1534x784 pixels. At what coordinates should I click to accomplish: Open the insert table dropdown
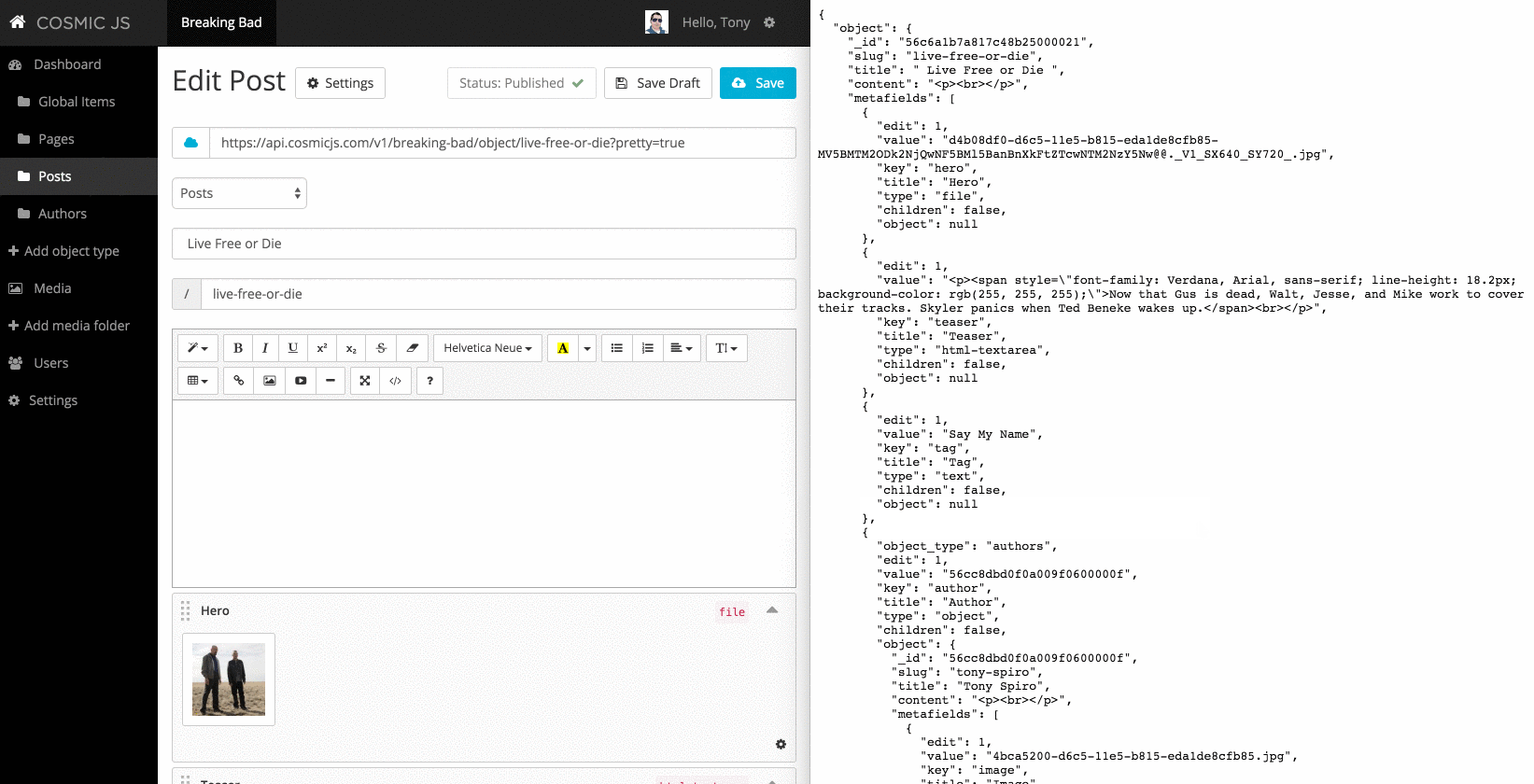[198, 381]
